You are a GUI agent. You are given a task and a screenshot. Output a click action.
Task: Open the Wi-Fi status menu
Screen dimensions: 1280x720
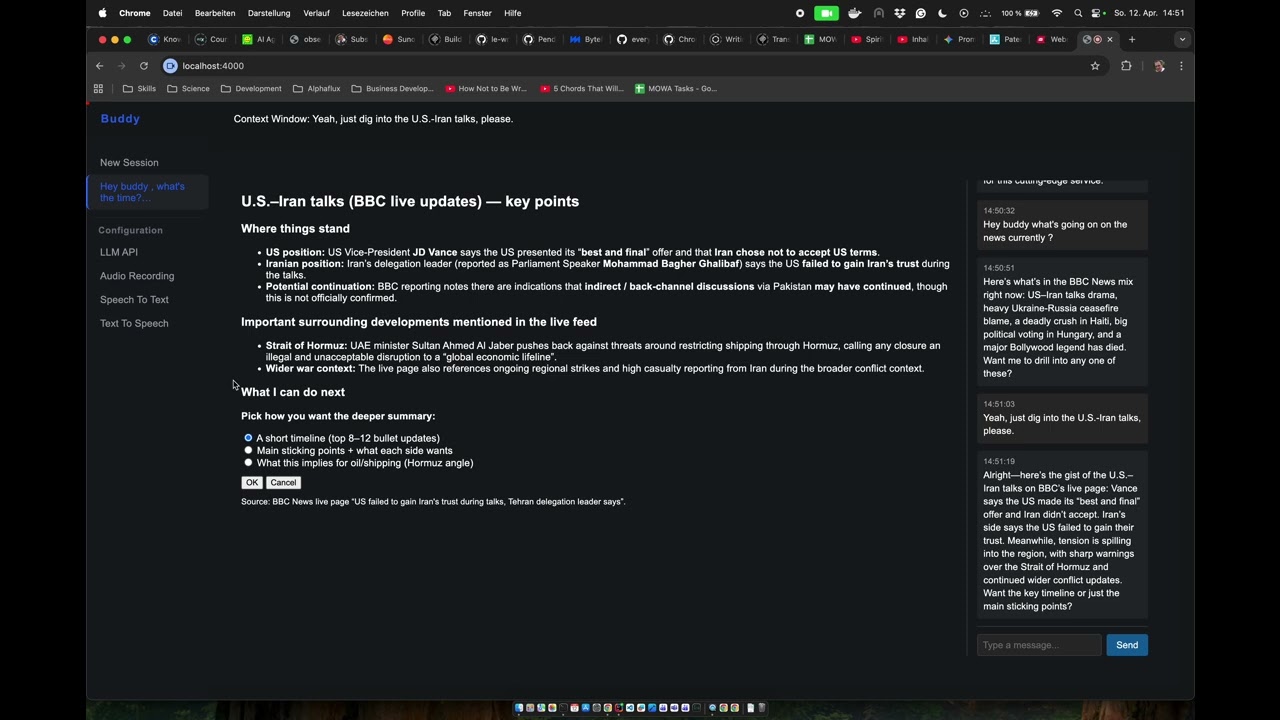[x=1057, y=13]
